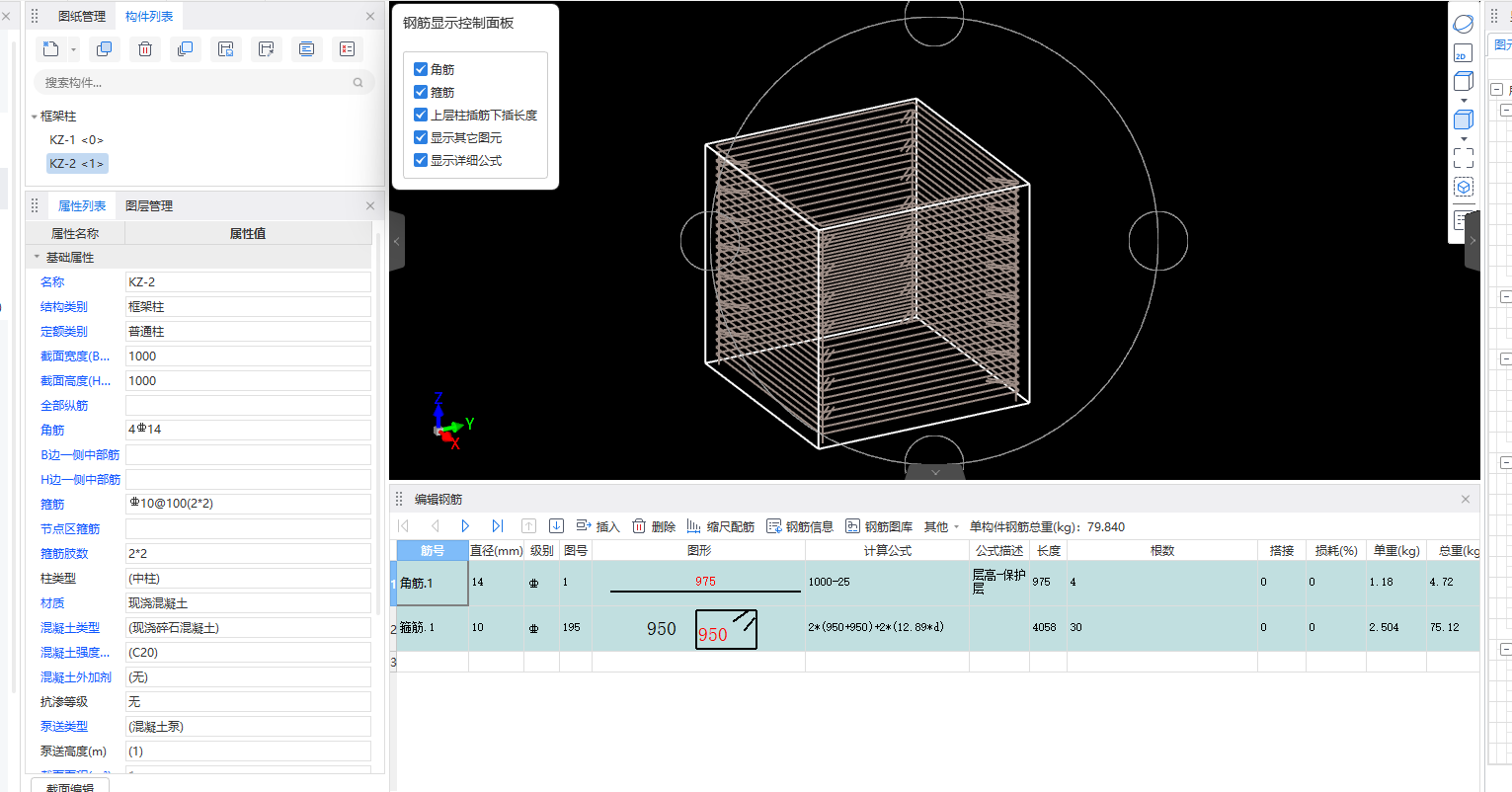Click the search magnifier in component search box
Screen dimensions: 1512x792
click(358, 83)
